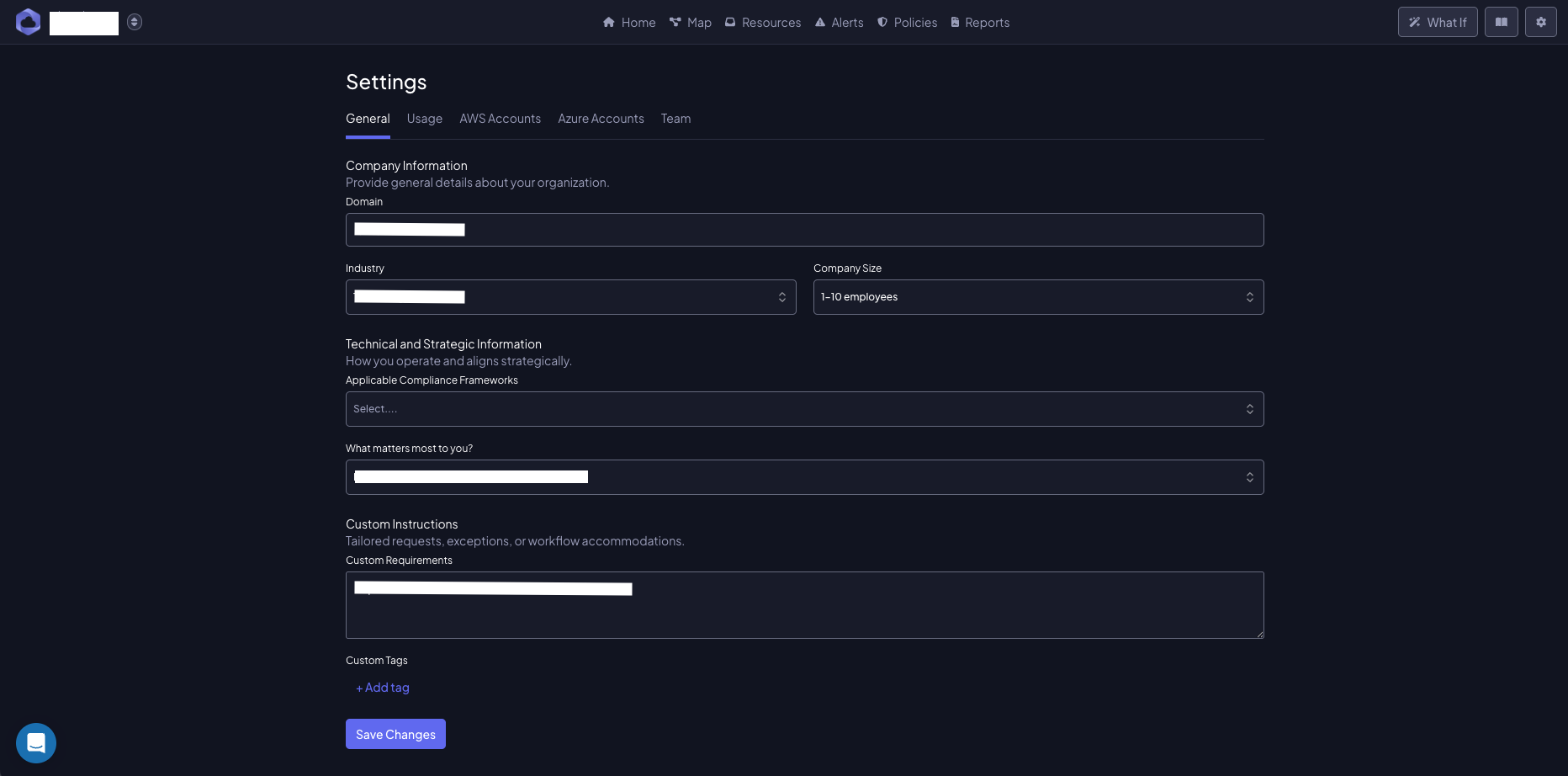Switch to the AWS Accounts tab
This screenshot has width=1568, height=776.
(500, 119)
